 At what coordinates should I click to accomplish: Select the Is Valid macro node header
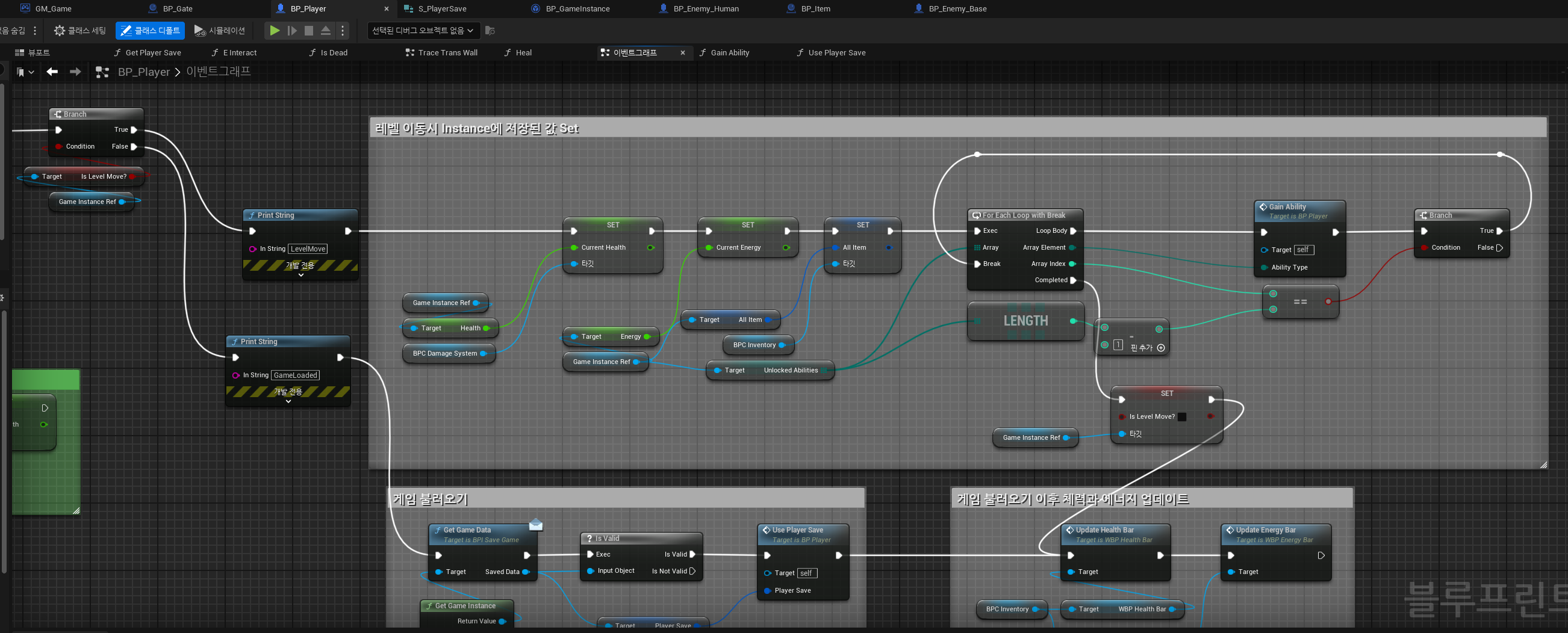[x=641, y=539]
